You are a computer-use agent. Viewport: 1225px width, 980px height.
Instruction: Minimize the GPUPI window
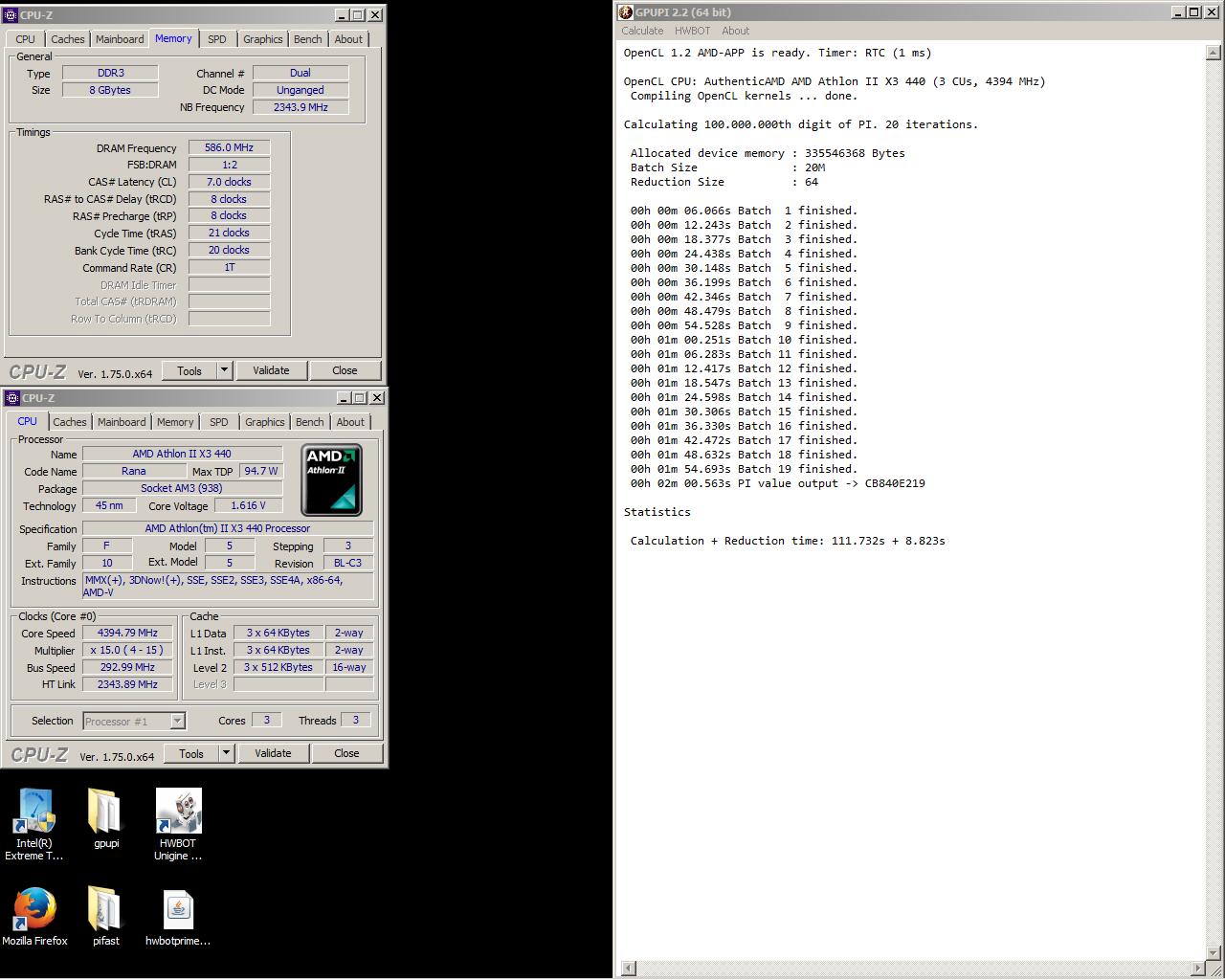click(x=1178, y=11)
